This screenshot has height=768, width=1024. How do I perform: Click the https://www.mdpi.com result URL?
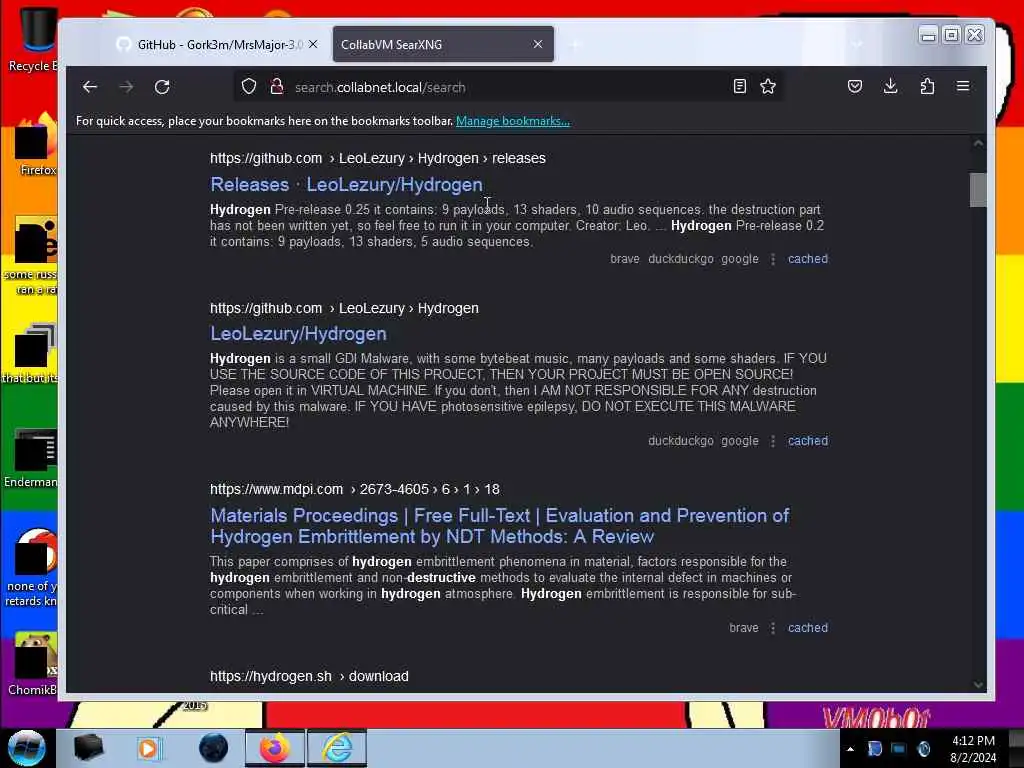tap(355, 489)
